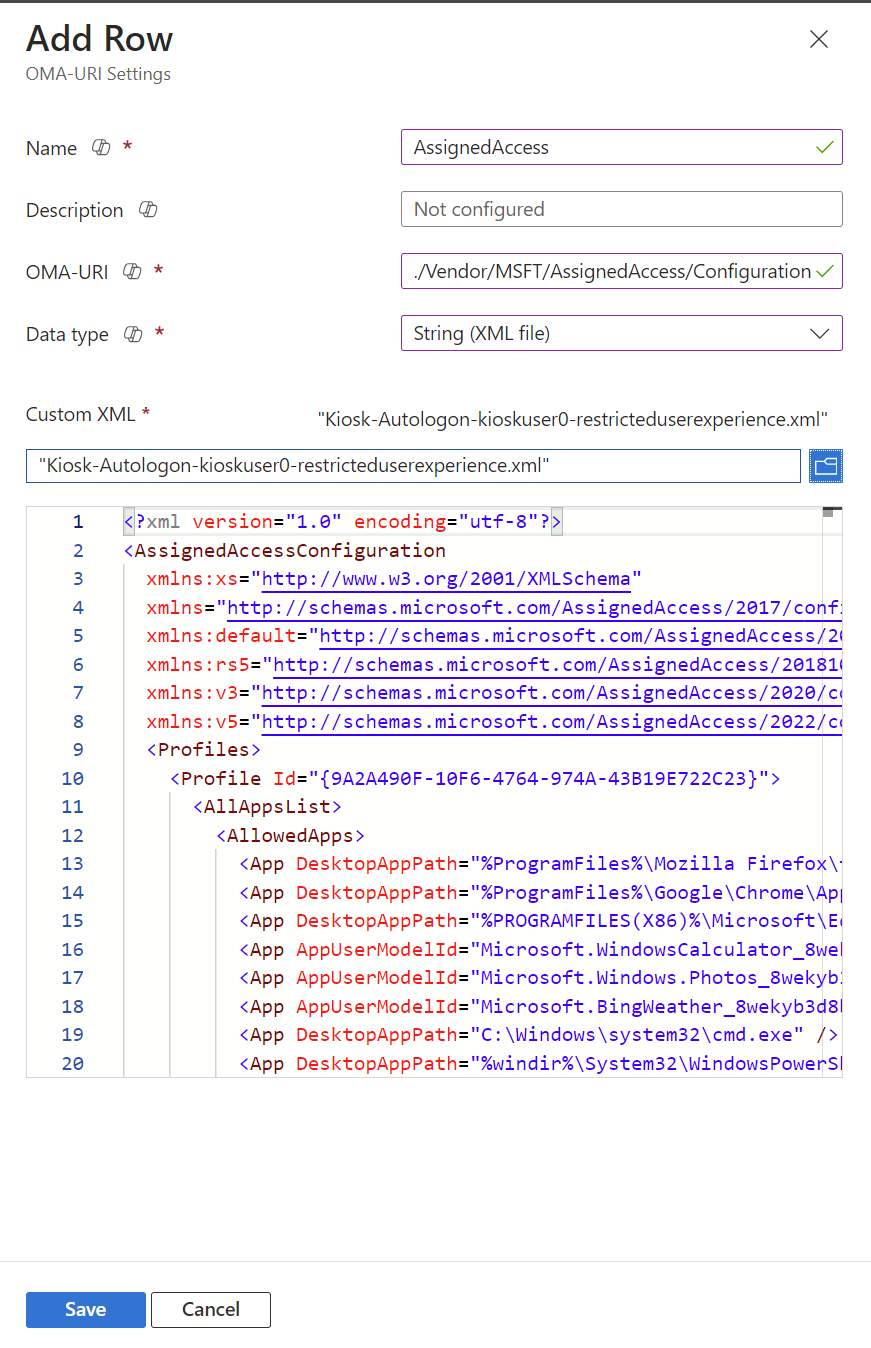The width and height of the screenshot is (871, 1348).
Task: Close the Add Row panel with the X
Action: click(818, 39)
